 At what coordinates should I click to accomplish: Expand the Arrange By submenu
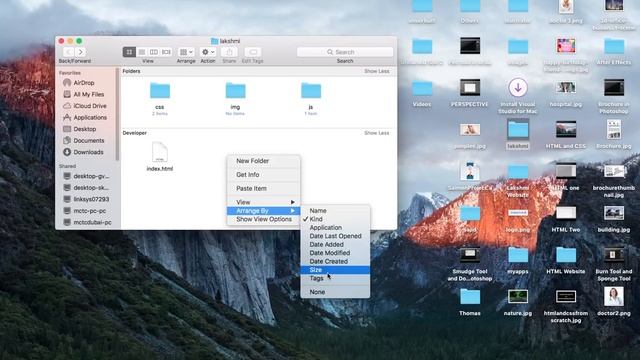click(264, 211)
